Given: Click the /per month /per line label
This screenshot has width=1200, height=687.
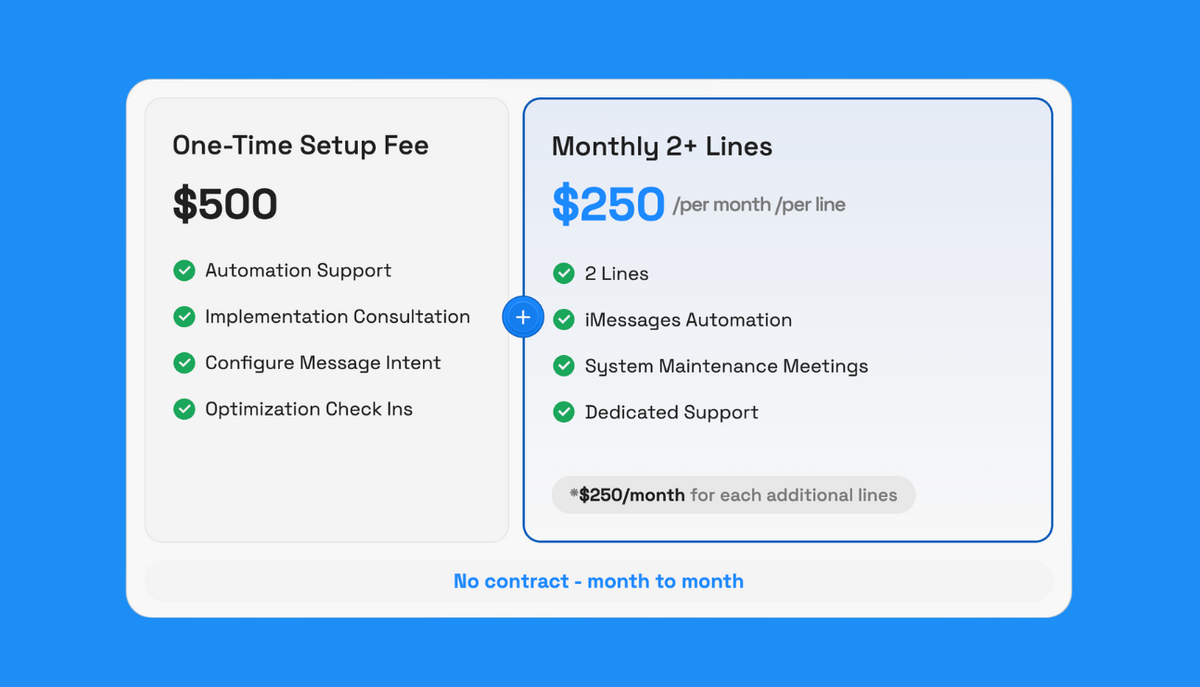Looking at the screenshot, I should [759, 205].
